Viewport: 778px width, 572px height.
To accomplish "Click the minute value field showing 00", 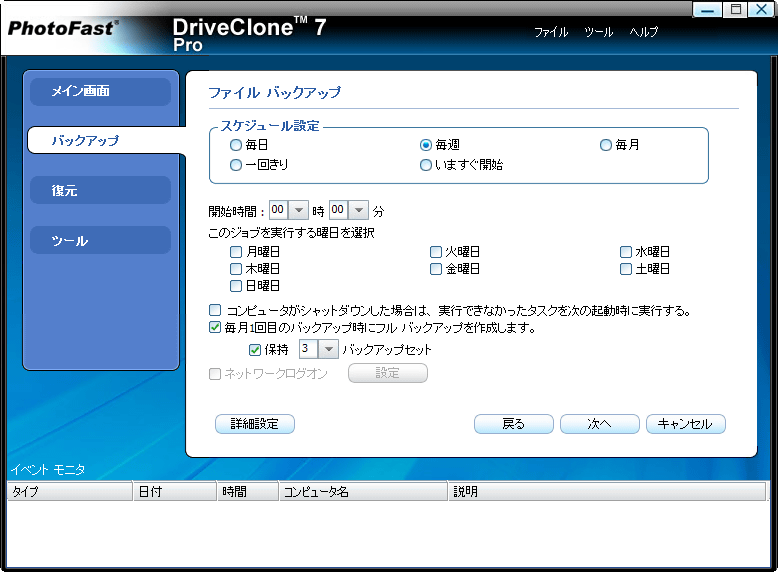I will [339, 210].
